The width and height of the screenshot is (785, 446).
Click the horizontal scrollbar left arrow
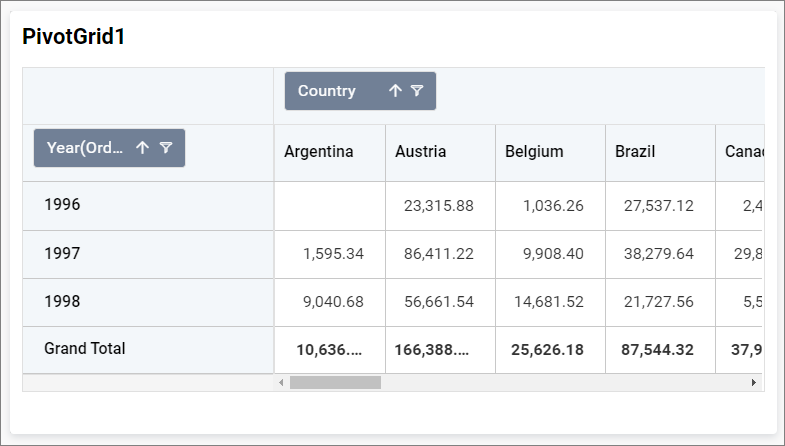(x=281, y=383)
